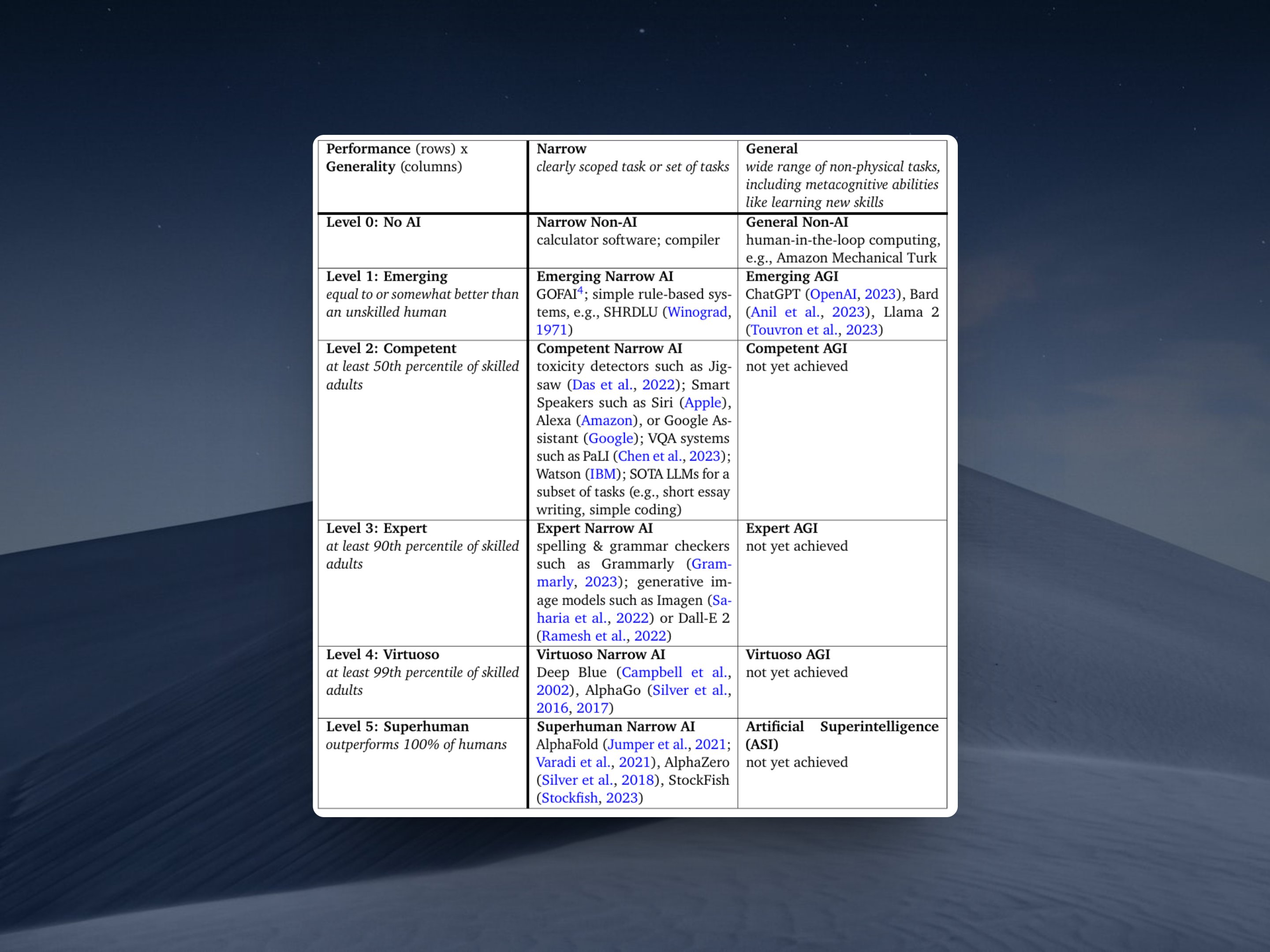Open the Google citation for Assistant

click(610, 439)
